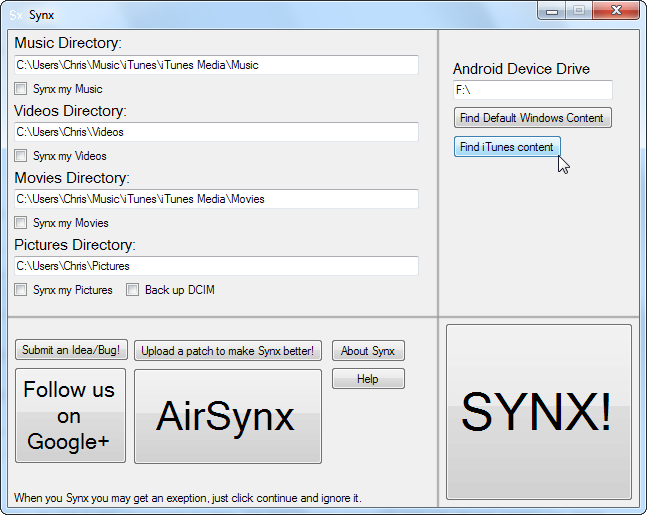This screenshot has width=647, height=515.
Task: Click the Music Directory: label
Action: [68, 43]
